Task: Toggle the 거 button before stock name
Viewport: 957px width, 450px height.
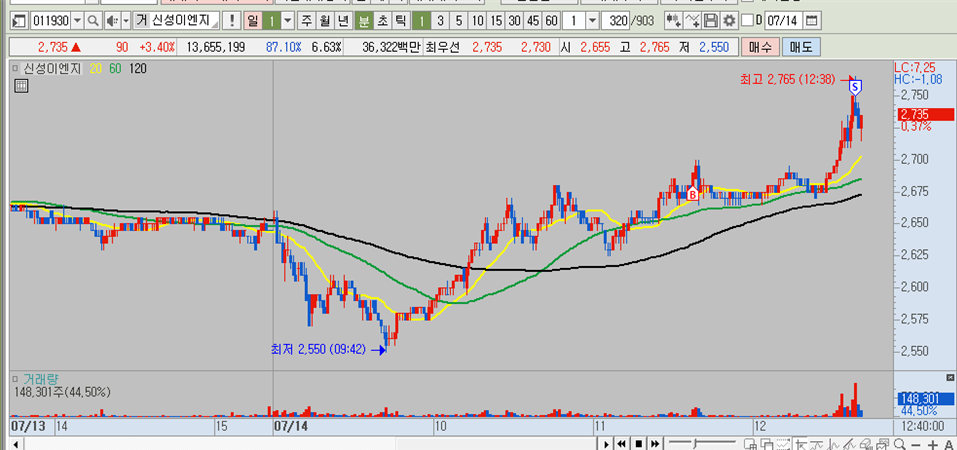Action: tap(142, 21)
